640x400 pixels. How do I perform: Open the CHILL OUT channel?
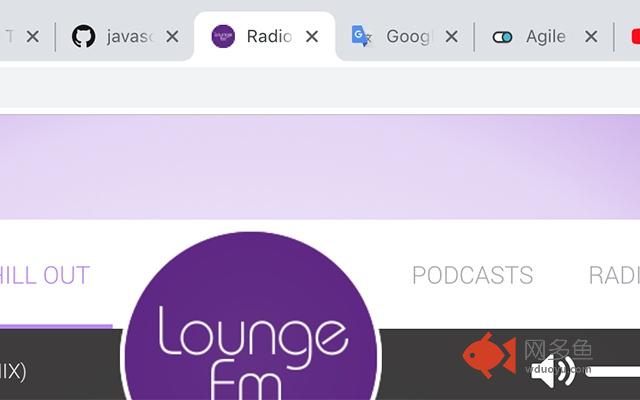(x=45, y=276)
